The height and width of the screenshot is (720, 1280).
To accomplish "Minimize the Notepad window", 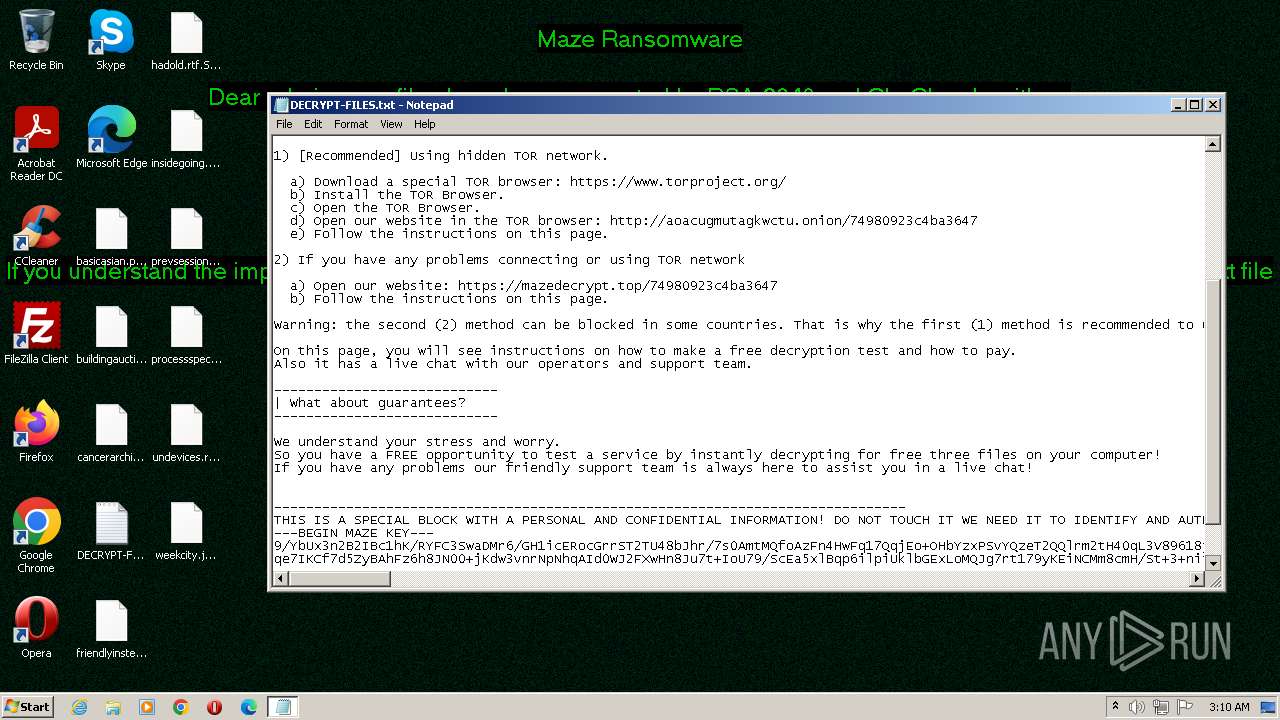I will (x=1177, y=104).
